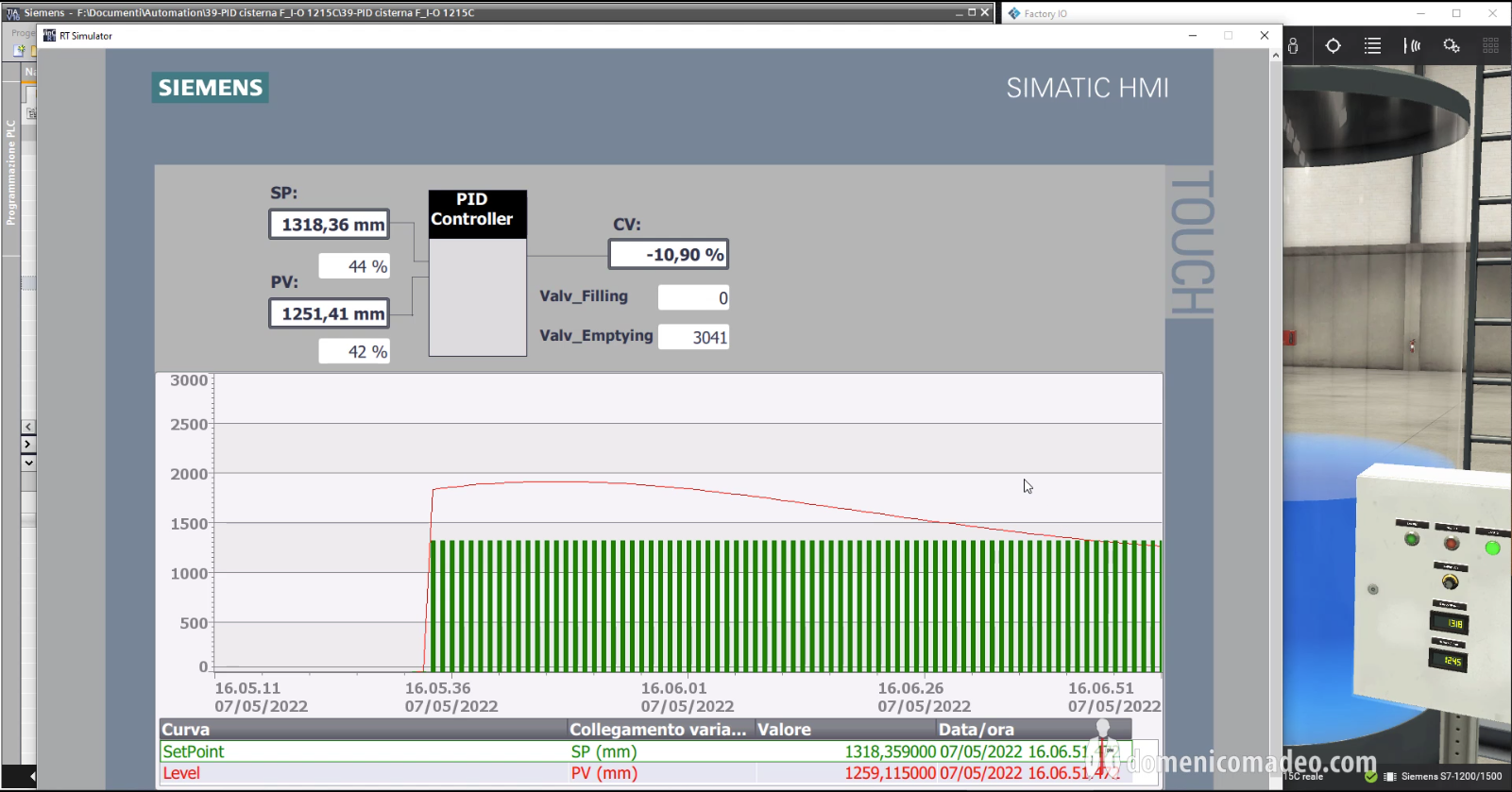Click the Siemens S7-1200/1500 driver label
This screenshot has height=792, width=1512.
[x=1451, y=777]
